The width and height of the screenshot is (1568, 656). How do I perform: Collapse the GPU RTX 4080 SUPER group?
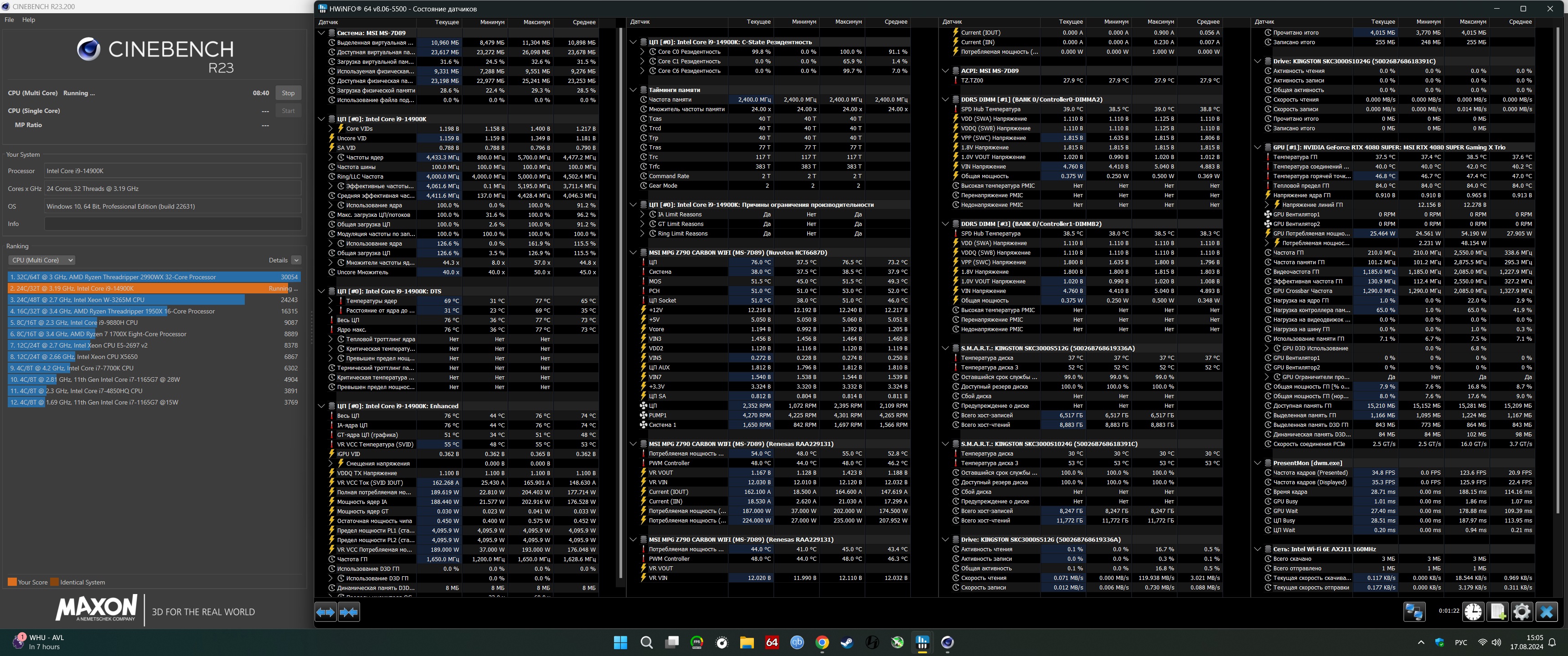pyautogui.click(x=1258, y=147)
